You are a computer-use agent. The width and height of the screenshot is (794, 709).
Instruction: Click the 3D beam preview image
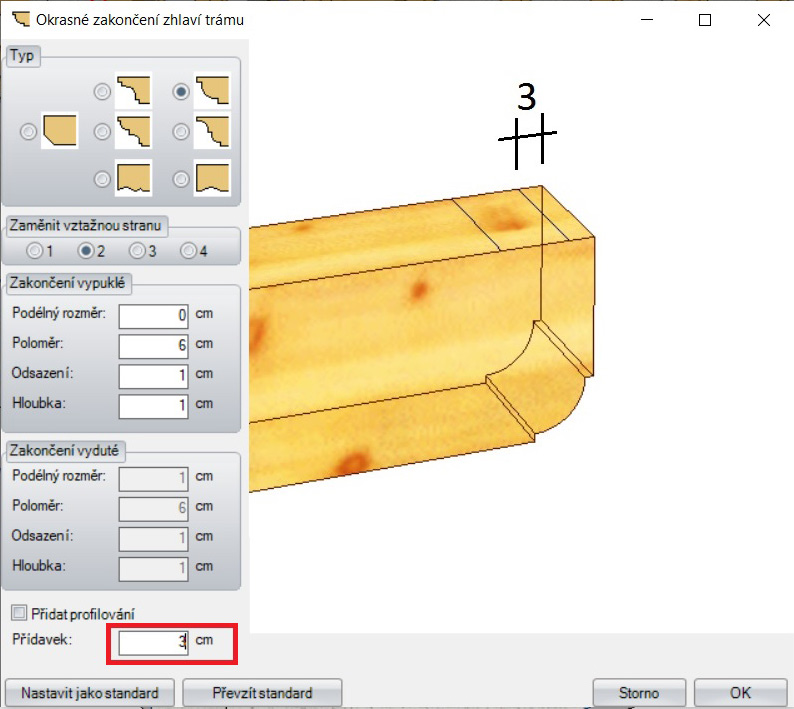(x=422, y=338)
